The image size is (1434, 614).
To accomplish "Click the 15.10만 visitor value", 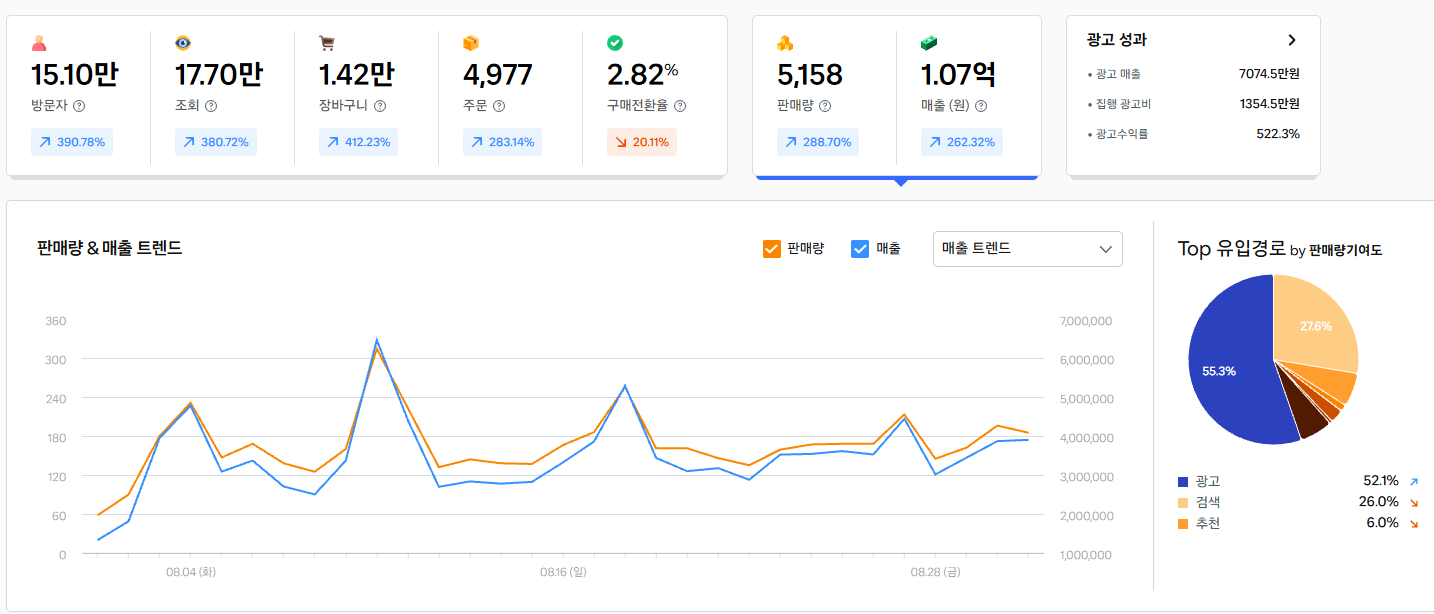I will point(75,75).
